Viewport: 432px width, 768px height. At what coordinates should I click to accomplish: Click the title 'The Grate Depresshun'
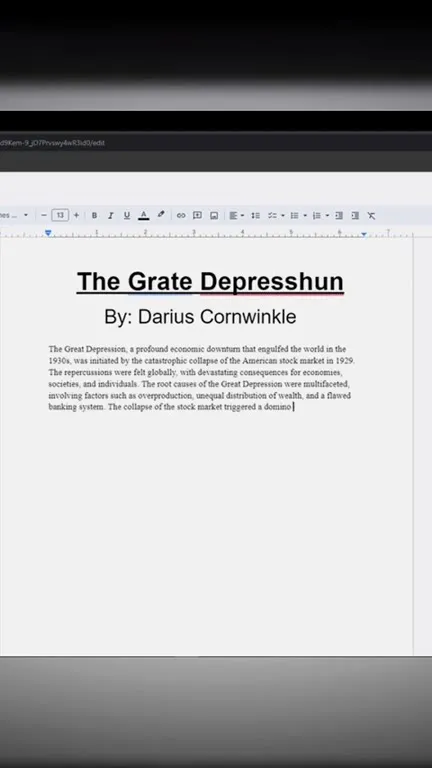pos(210,282)
